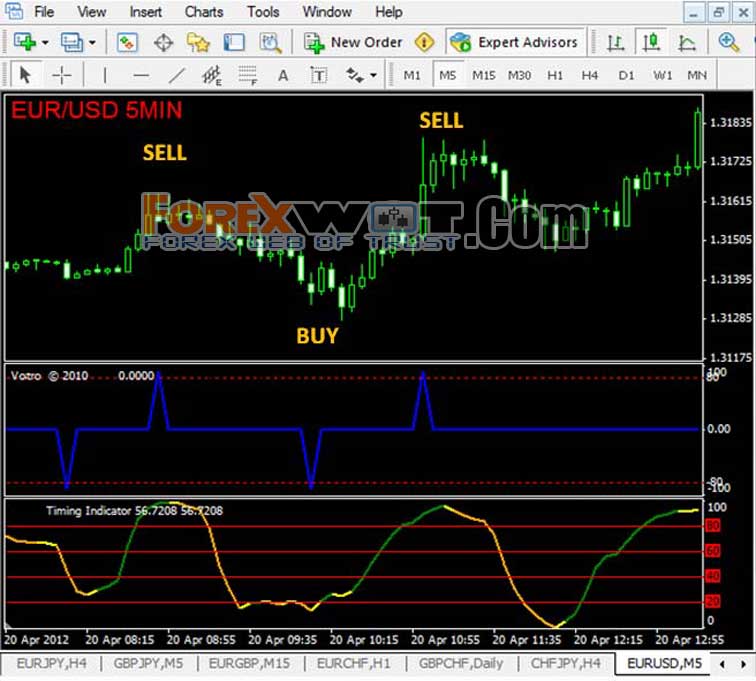Switch to M1 timeframe
756x681 pixels.
click(412, 75)
